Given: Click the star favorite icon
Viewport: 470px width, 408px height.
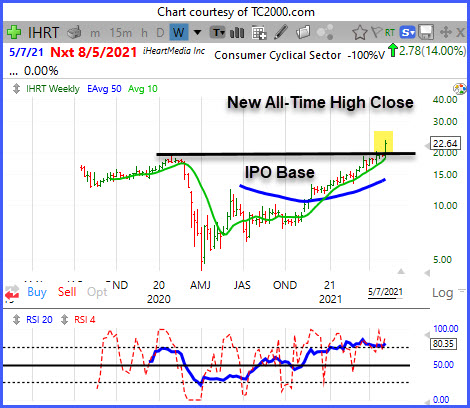Looking at the screenshot, I should (x=359, y=33).
